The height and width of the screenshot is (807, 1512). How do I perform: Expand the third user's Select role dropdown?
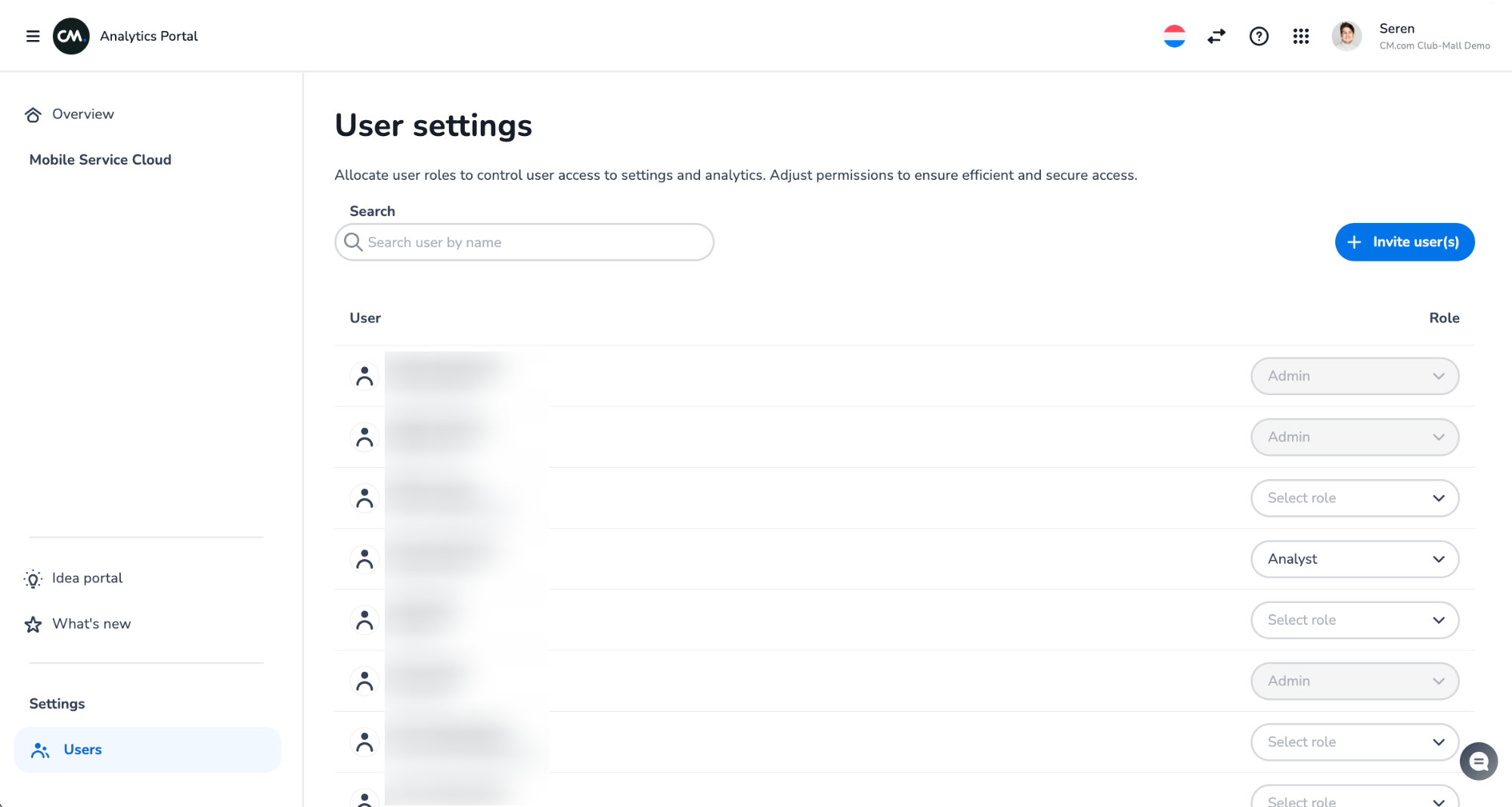coord(1354,498)
